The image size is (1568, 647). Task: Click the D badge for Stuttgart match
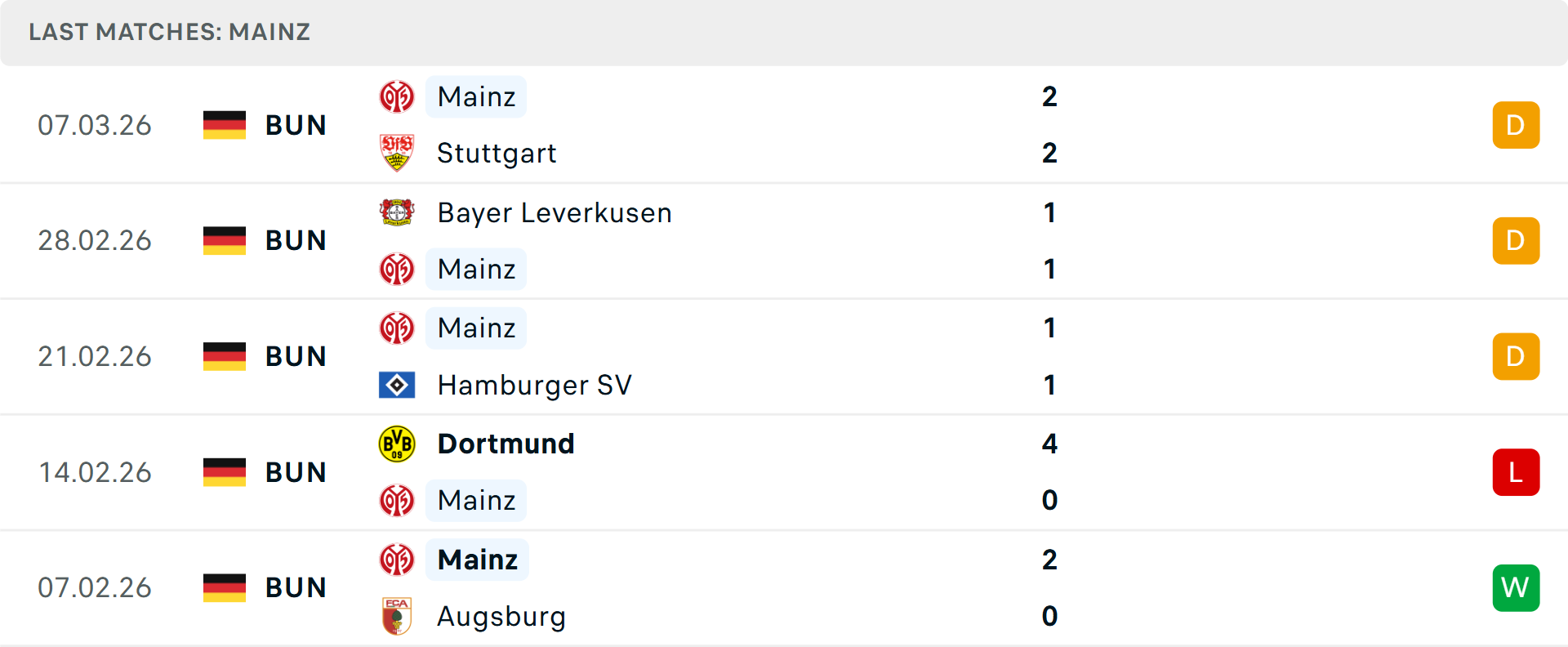(1516, 125)
